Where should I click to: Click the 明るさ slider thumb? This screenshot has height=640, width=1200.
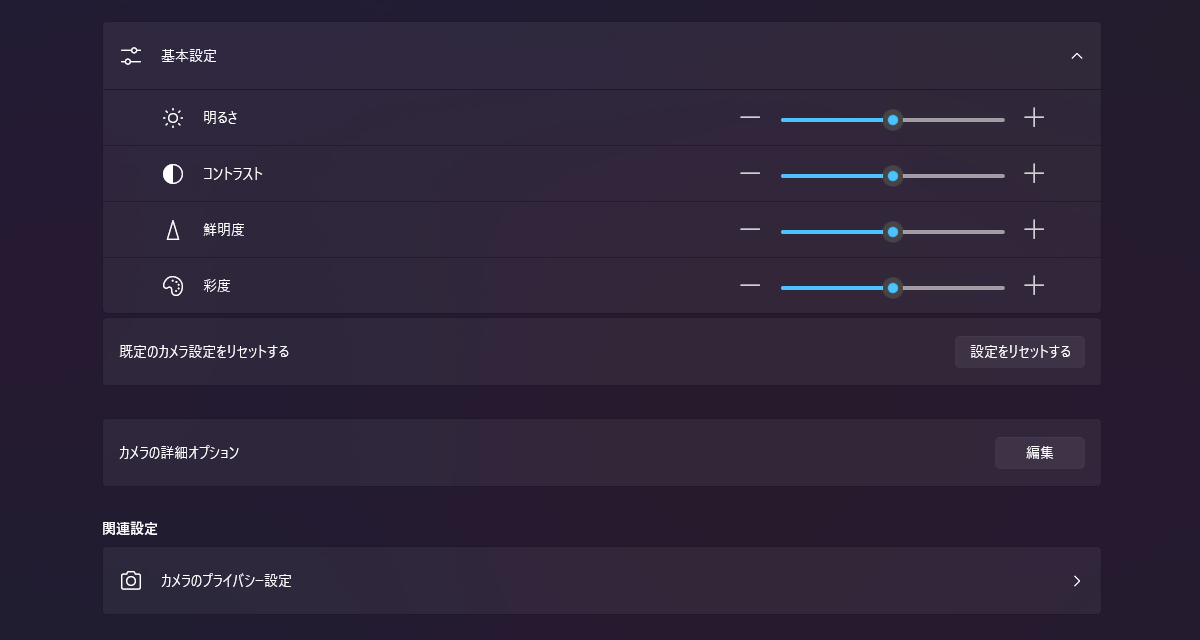click(x=893, y=120)
